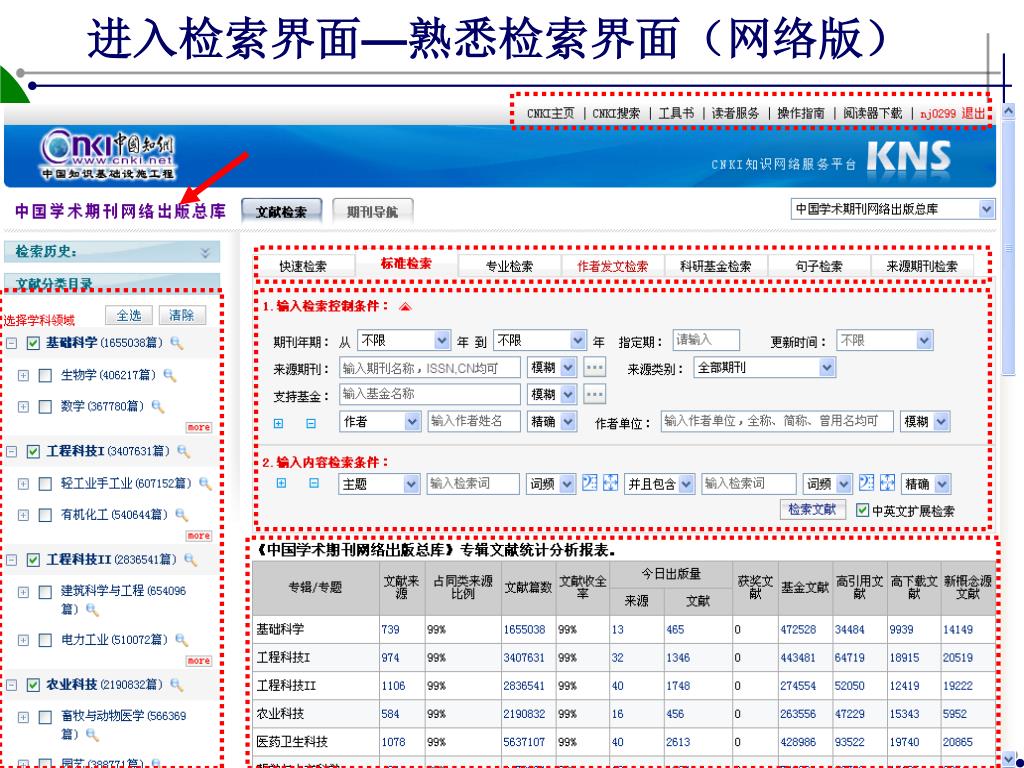Click the magnifier icon beside 生物学
This screenshot has height=768, width=1024.
pos(170,376)
